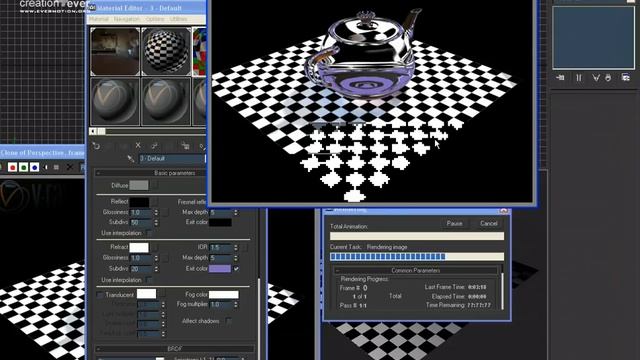
Task: Click the Translucent white color swatch
Action: [x=146, y=294]
